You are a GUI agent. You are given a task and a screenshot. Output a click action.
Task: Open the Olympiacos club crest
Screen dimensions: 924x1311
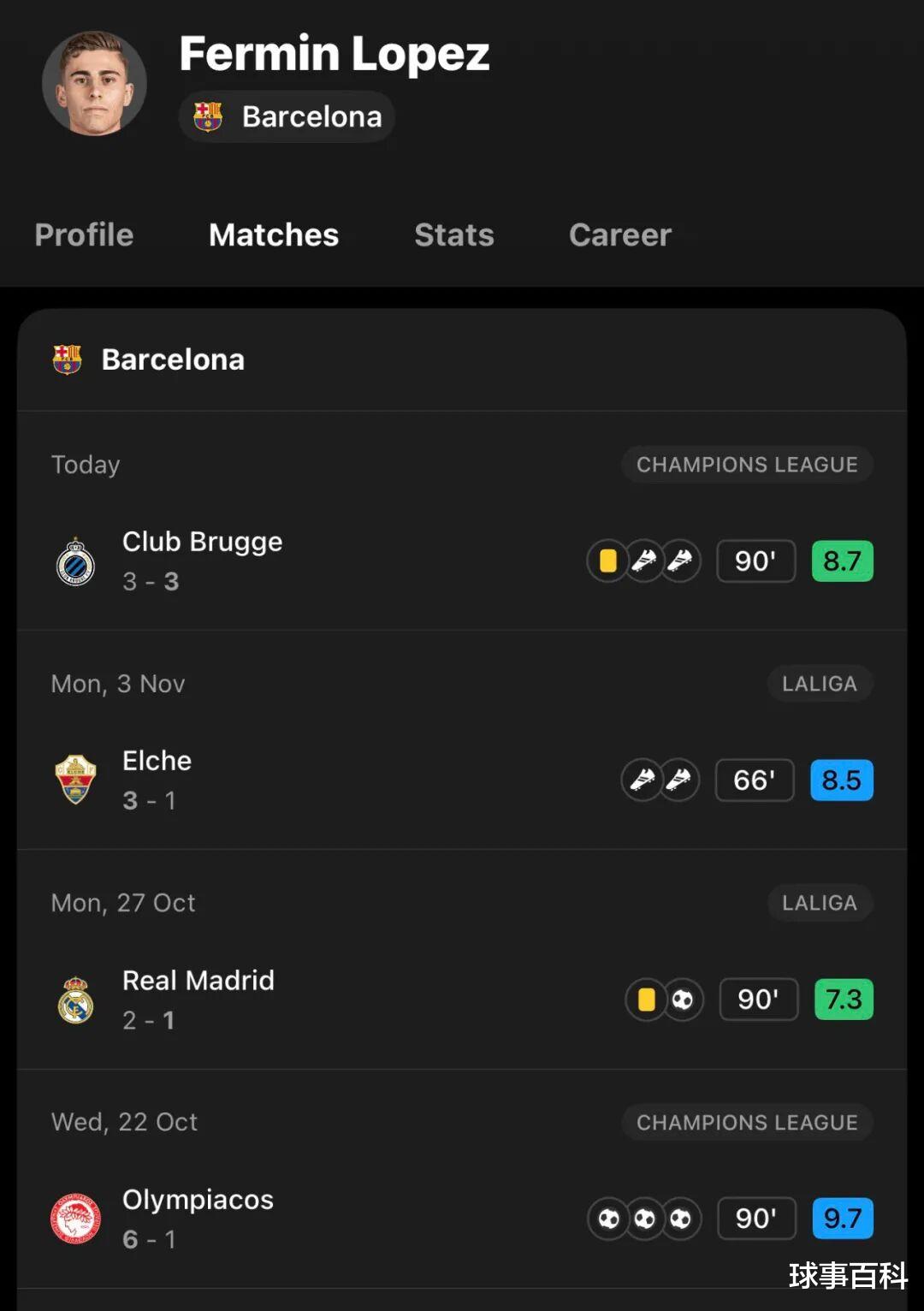click(75, 1219)
